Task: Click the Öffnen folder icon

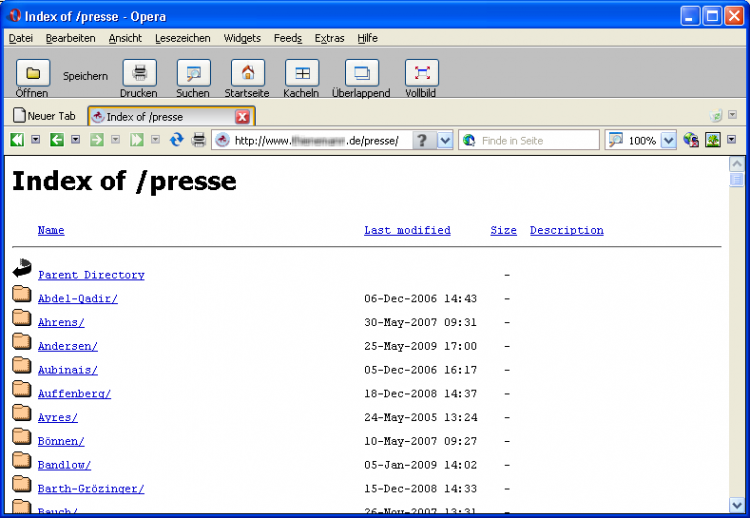Action: pos(32,73)
